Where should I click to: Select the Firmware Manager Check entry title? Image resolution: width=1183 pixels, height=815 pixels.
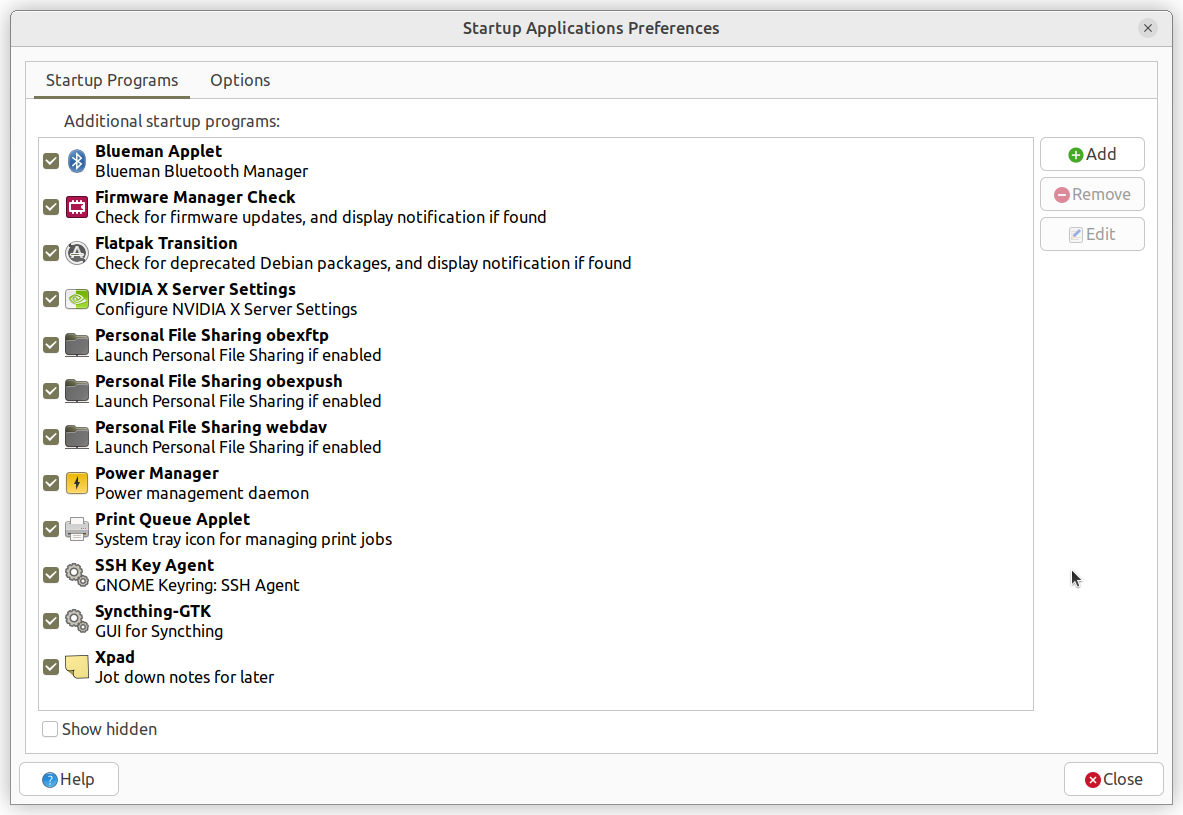coord(195,197)
